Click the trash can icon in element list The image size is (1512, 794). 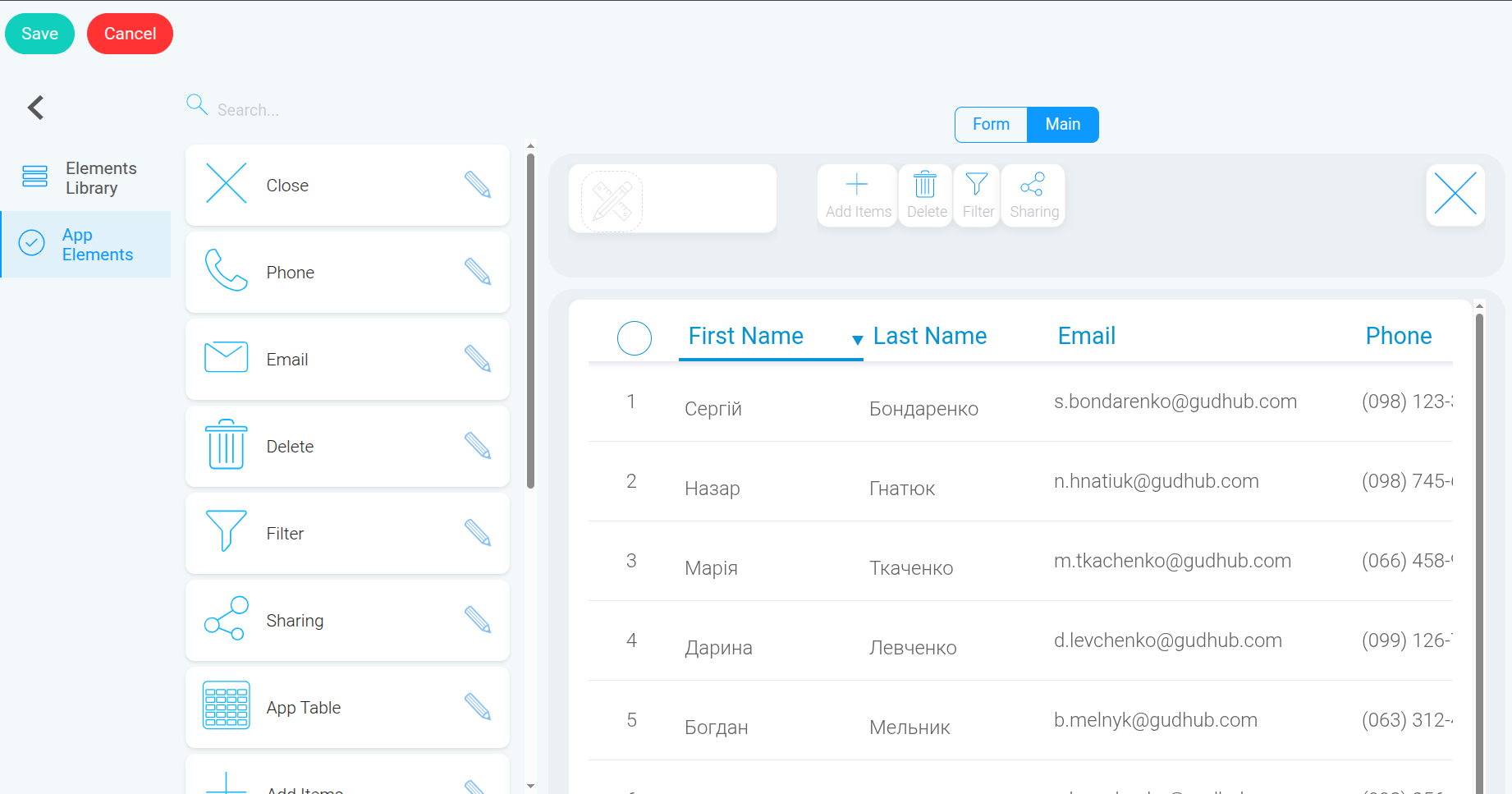(x=226, y=444)
